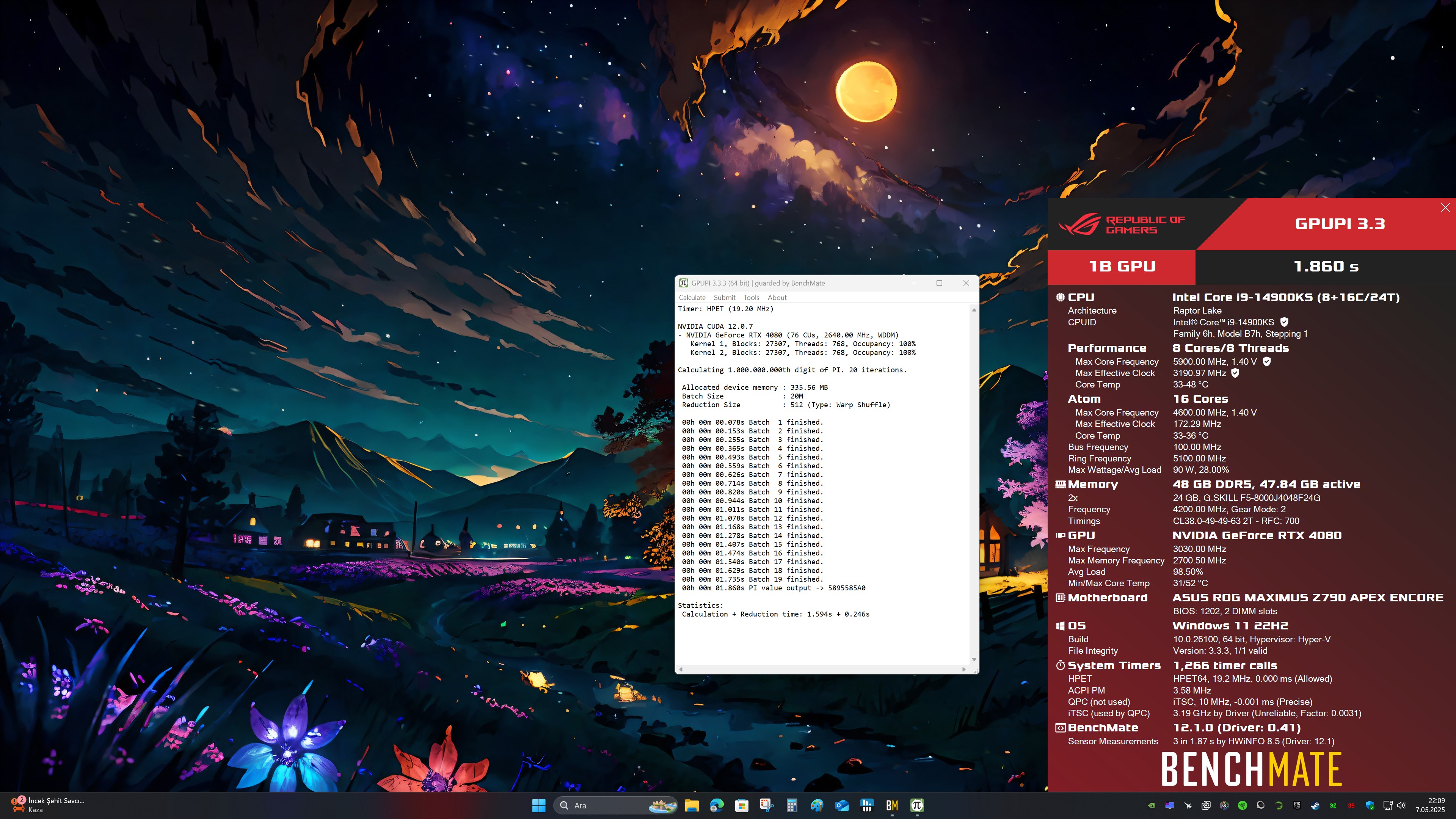Click the horizontal scroll right arrow in GPUPI
The width and height of the screenshot is (1456, 819).
964,669
